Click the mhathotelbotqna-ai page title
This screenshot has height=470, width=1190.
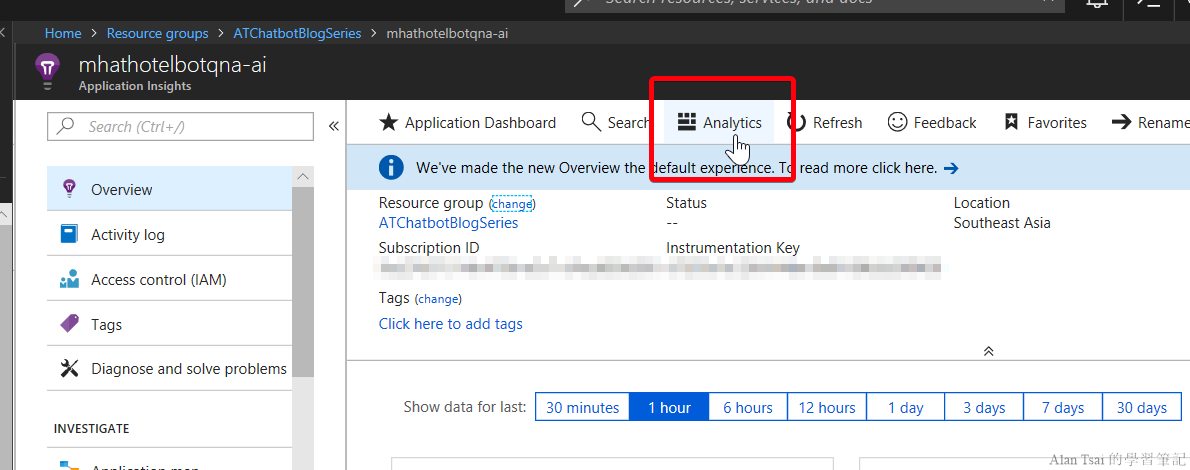click(x=172, y=65)
